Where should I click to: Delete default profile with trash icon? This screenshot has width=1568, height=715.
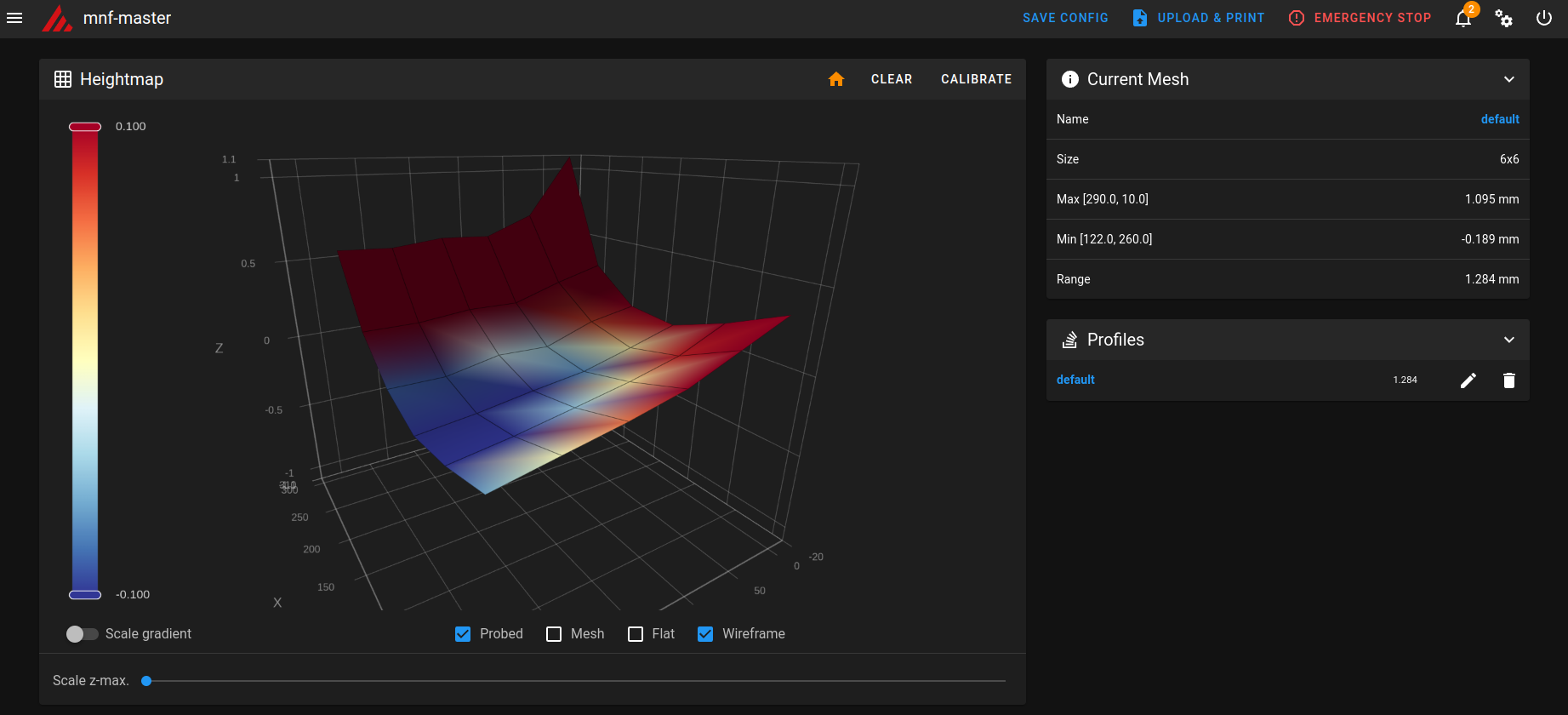click(1509, 380)
